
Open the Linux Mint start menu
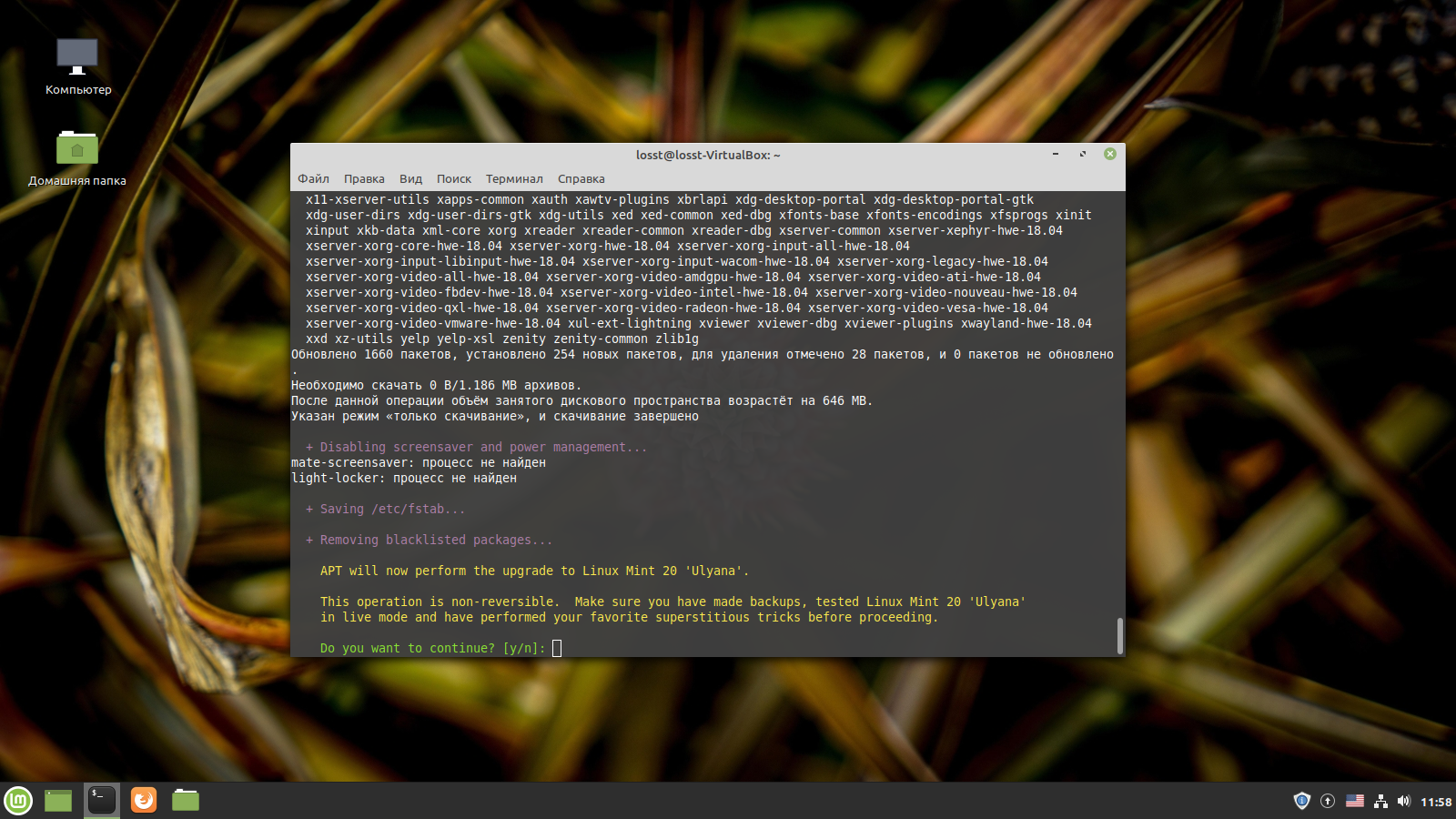pyautogui.click(x=18, y=800)
